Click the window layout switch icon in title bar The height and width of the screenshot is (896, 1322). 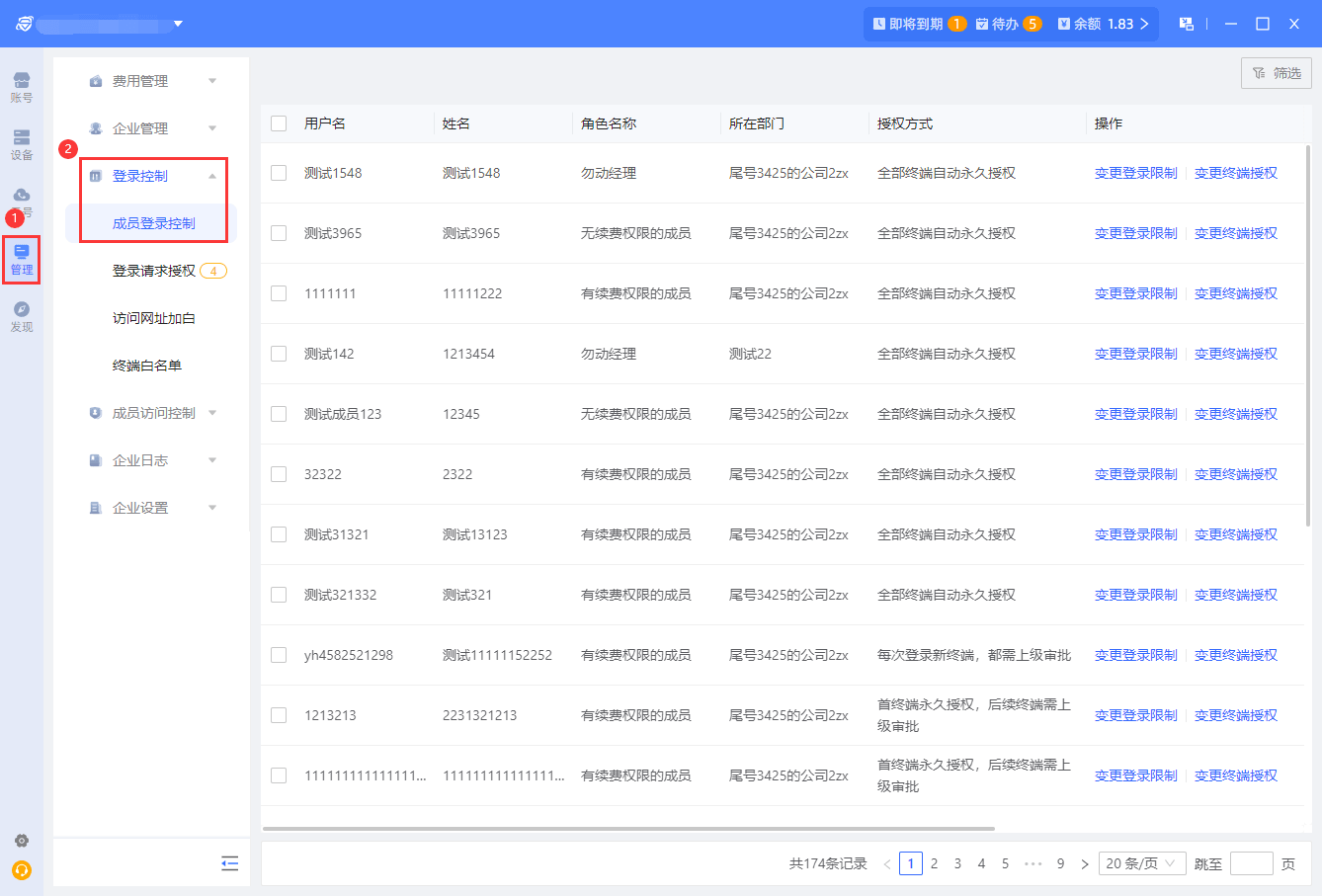pos(1186,24)
